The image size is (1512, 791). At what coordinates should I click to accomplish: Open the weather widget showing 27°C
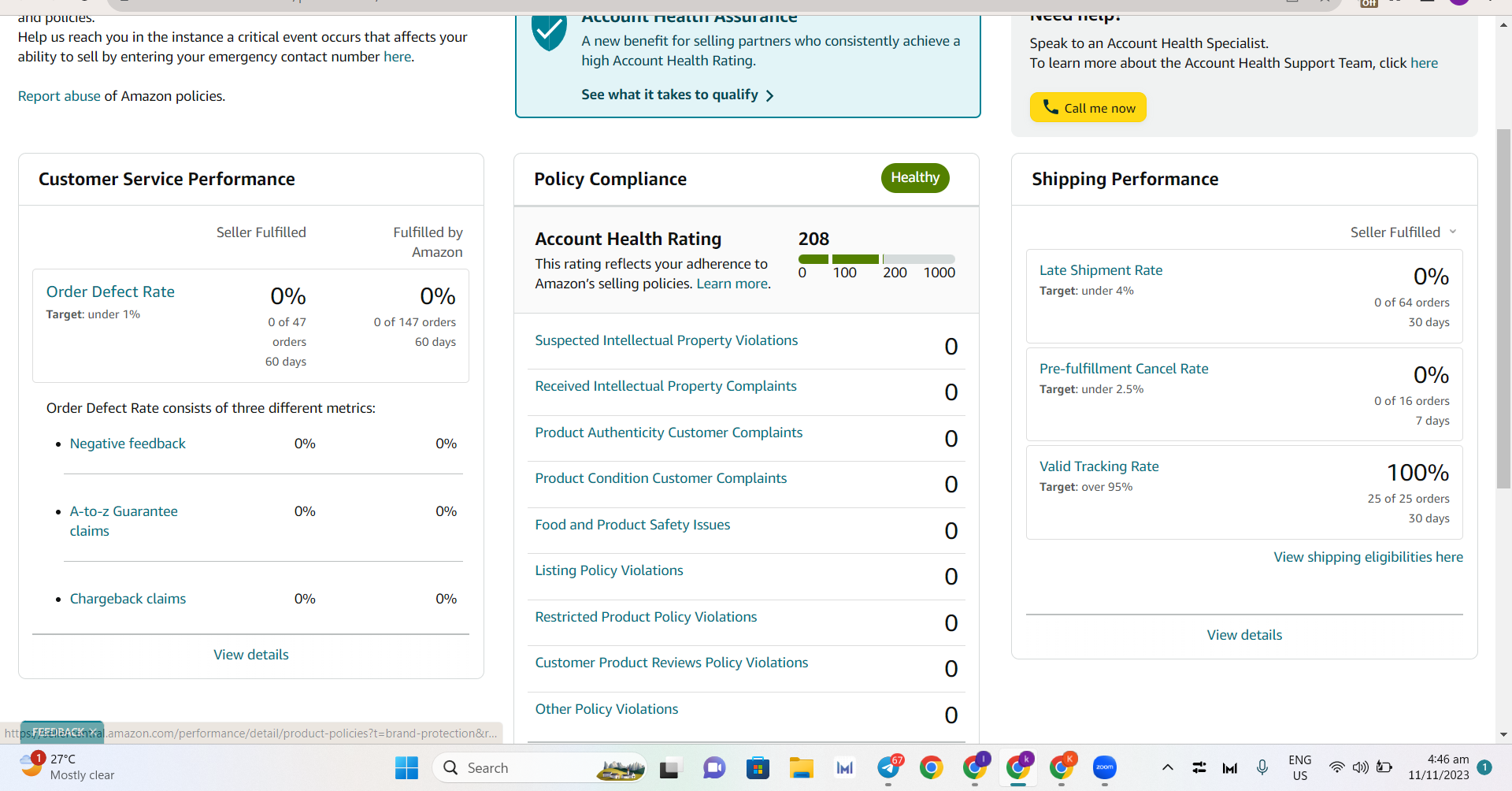tap(68, 767)
